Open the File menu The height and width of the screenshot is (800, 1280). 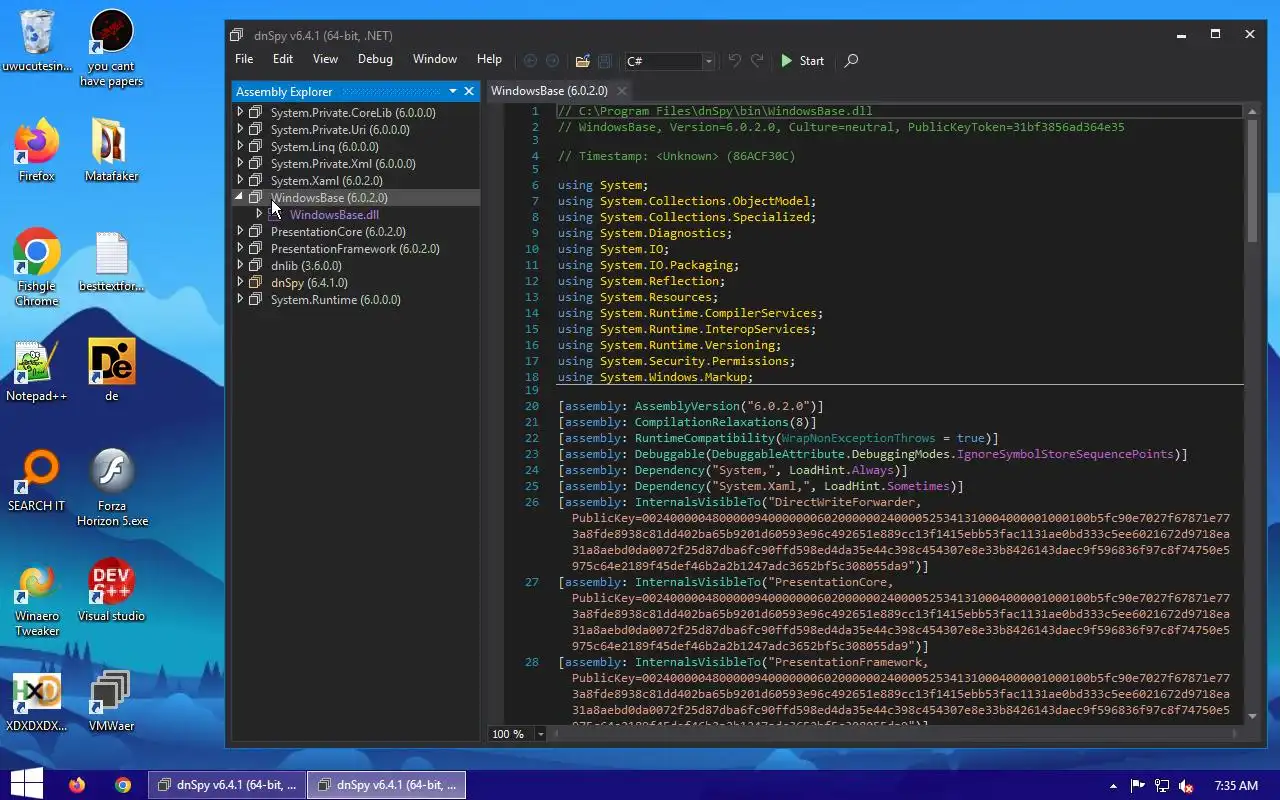point(244,59)
